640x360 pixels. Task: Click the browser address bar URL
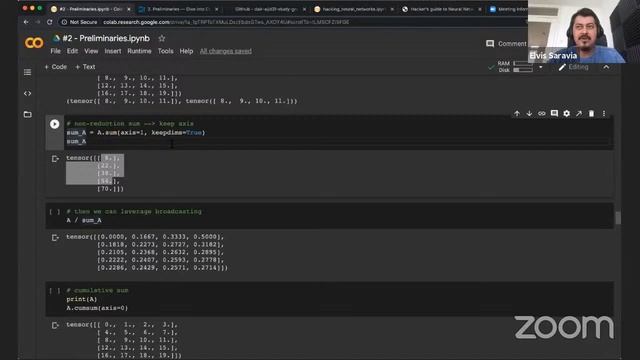227,22
